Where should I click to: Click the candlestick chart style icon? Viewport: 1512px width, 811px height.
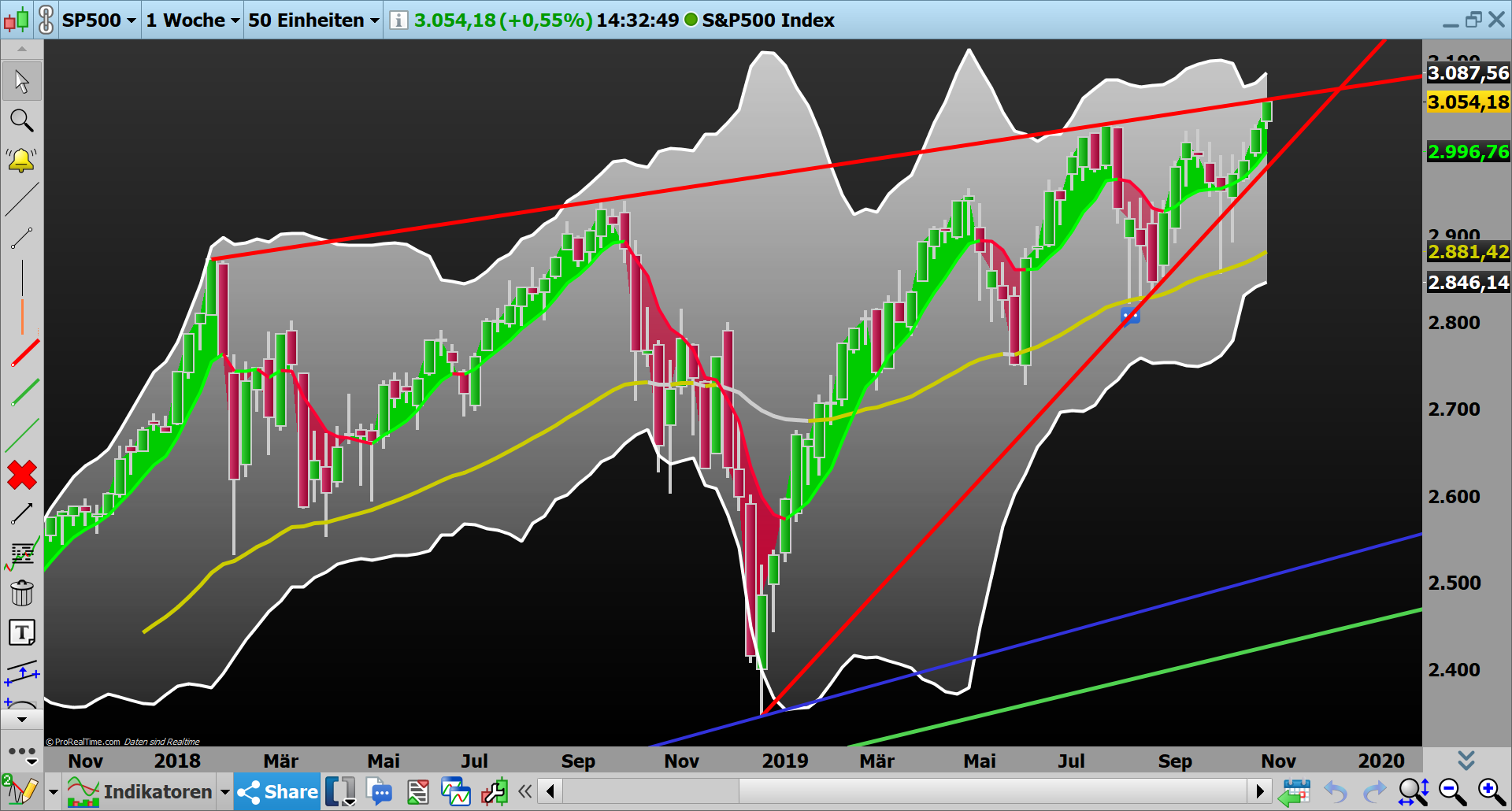click(x=17, y=19)
